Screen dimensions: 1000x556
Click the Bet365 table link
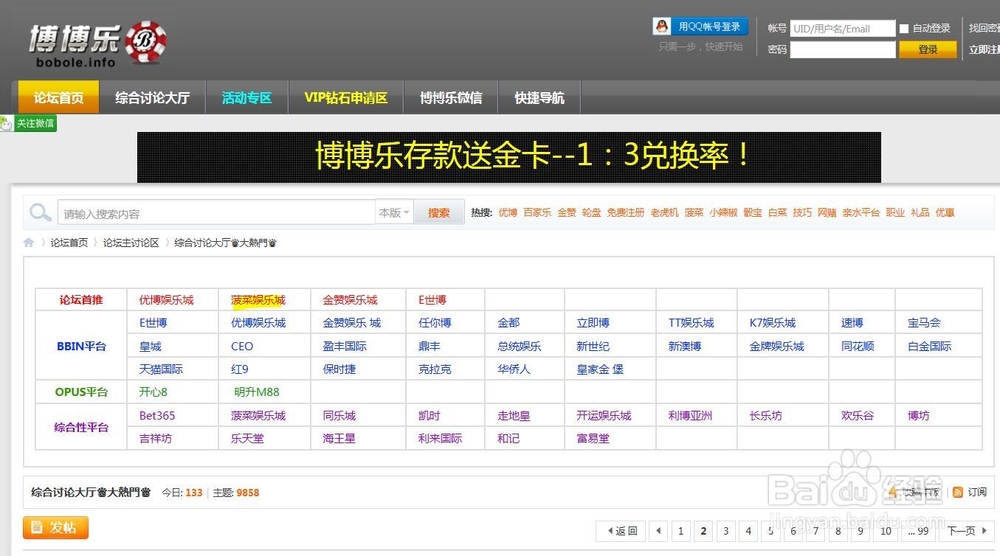[157, 416]
